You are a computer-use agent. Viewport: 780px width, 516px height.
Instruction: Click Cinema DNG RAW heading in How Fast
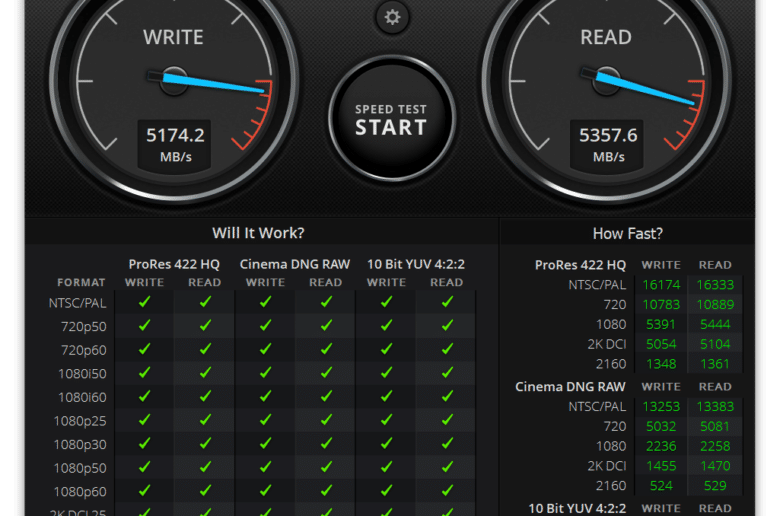pyautogui.click(x=570, y=387)
